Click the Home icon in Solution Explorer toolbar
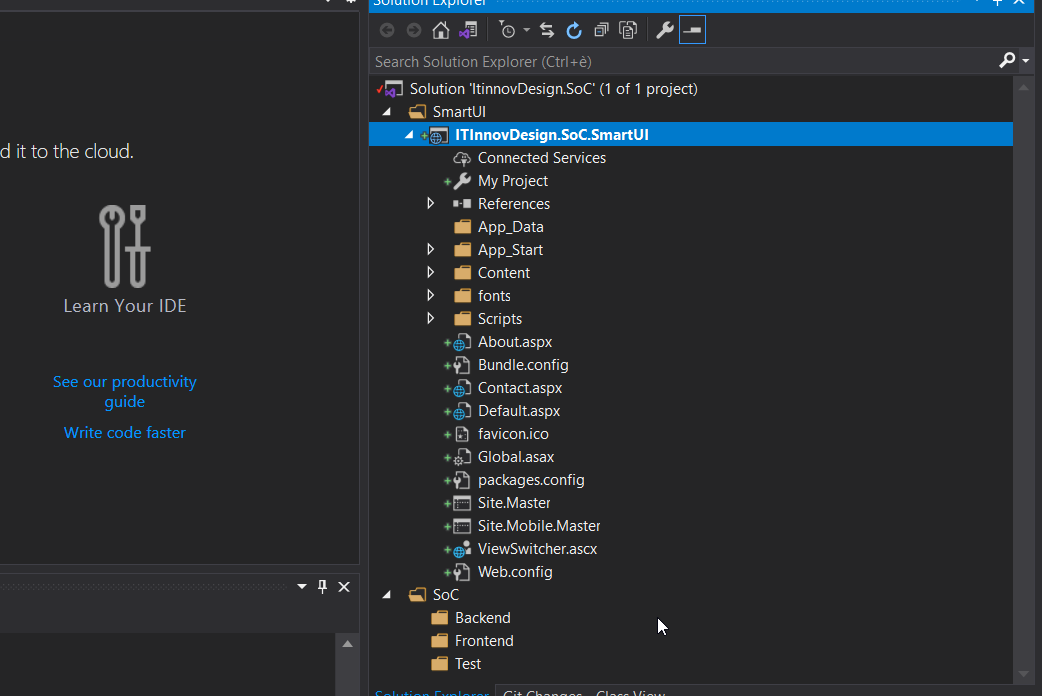The image size is (1042, 696). coord(441,30)
